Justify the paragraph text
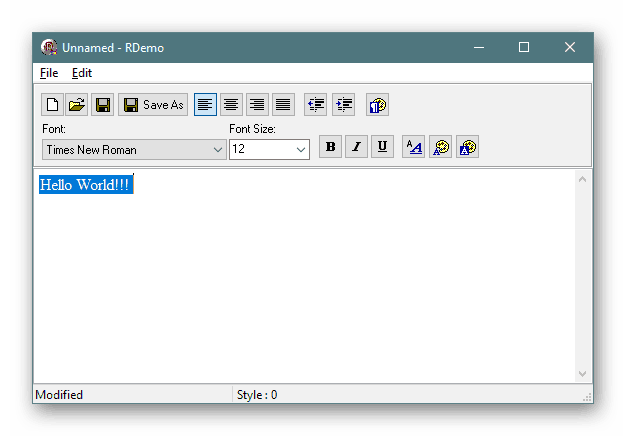This screenshot has width=626, height=436. point(283,105)
